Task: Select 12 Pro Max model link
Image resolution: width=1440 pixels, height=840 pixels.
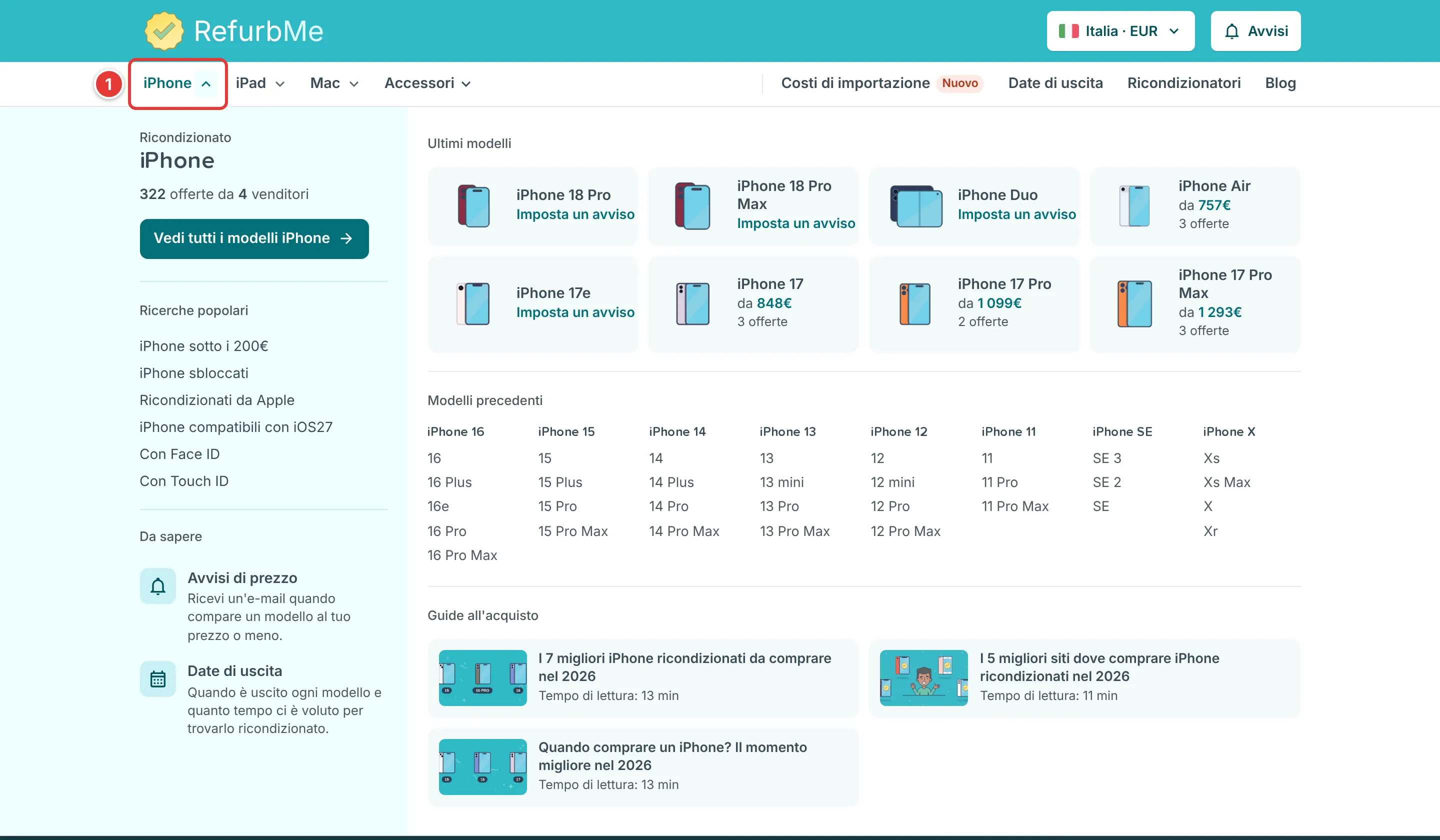Action: [905, 531]
